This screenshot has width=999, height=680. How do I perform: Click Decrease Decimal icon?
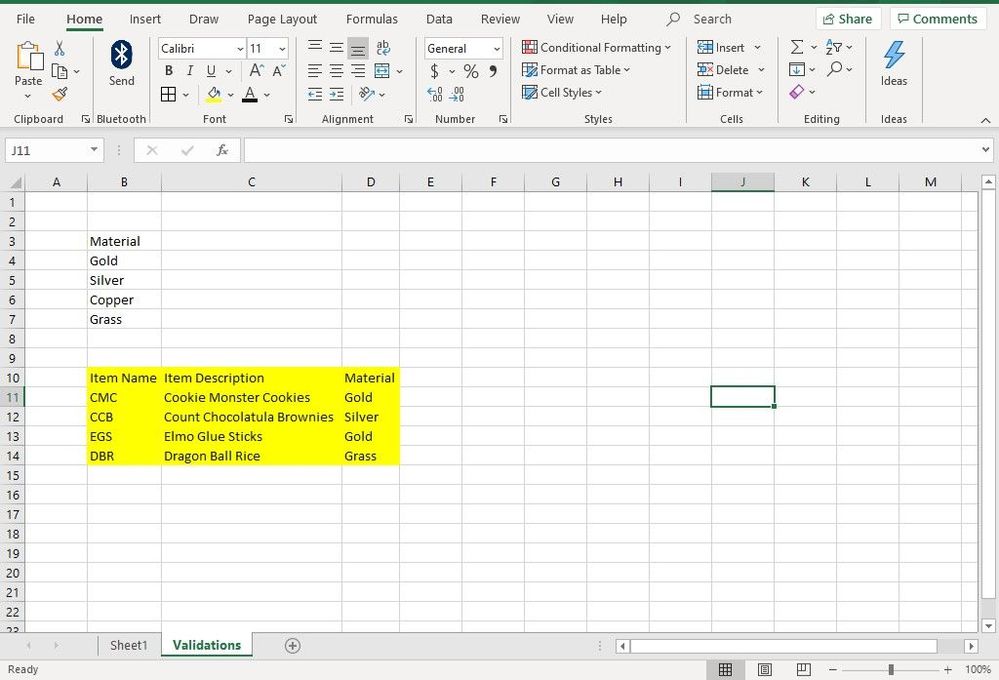pyautogui.click(x=457, y=94)
